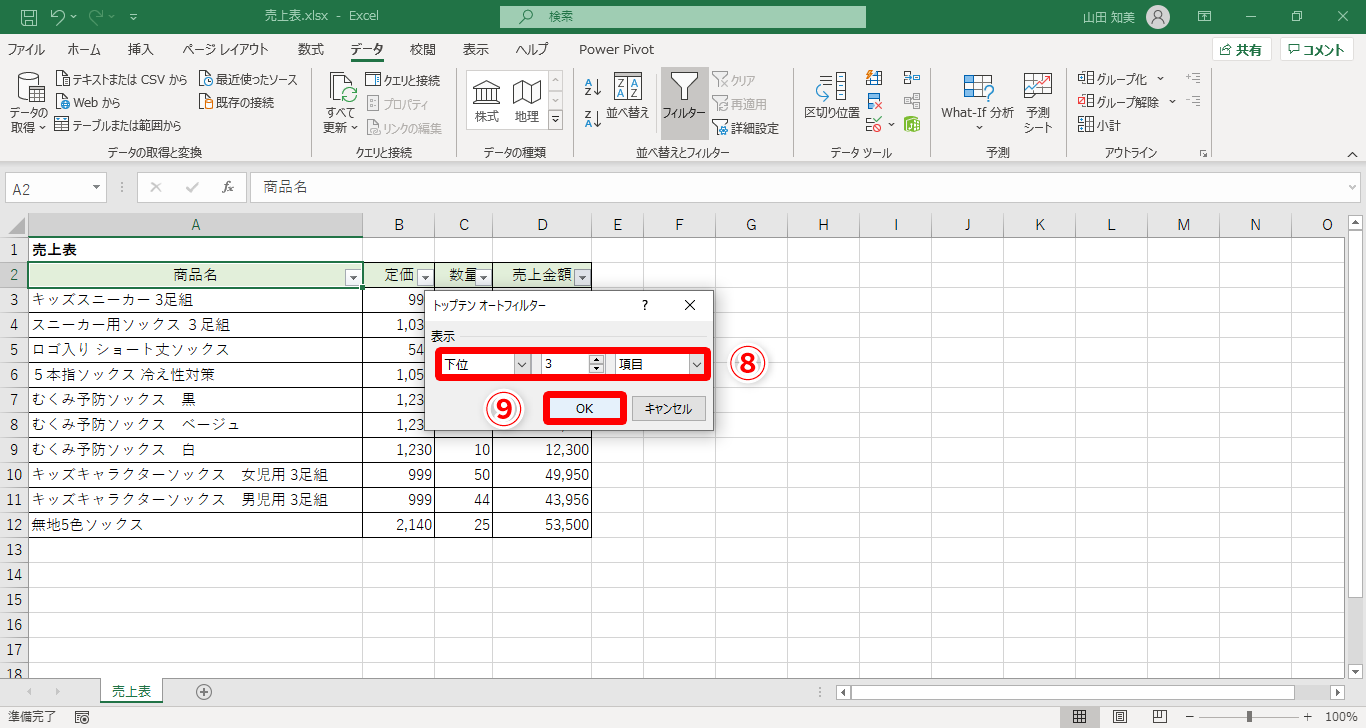Open the 定価 column filter dropdown
Viewport: 1366px width, 728px height.
click(x=424, y=277)
